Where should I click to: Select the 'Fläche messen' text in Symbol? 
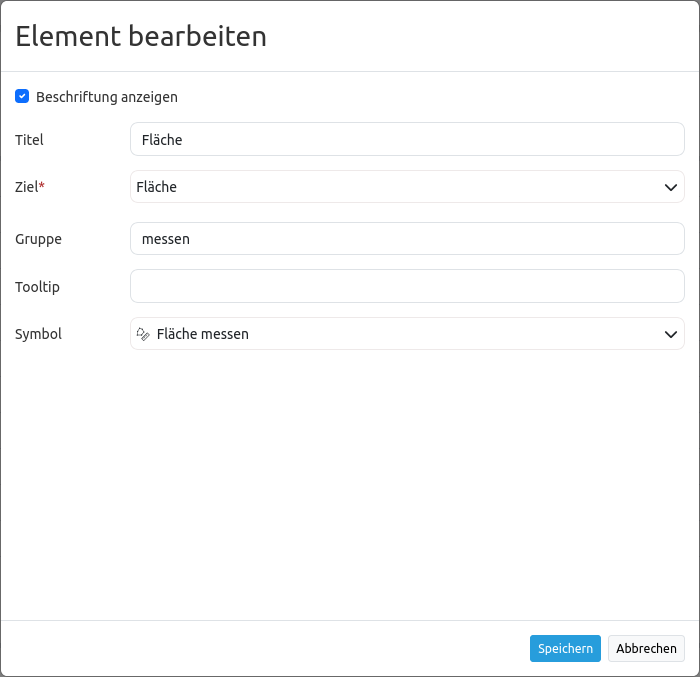click(203, 334)
